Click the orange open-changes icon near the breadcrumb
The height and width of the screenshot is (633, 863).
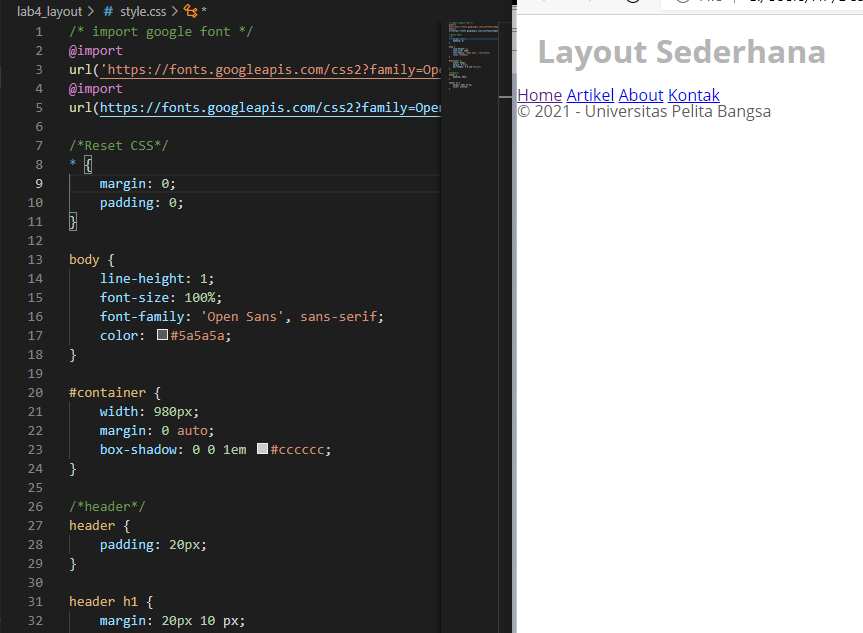coord(192,10)
